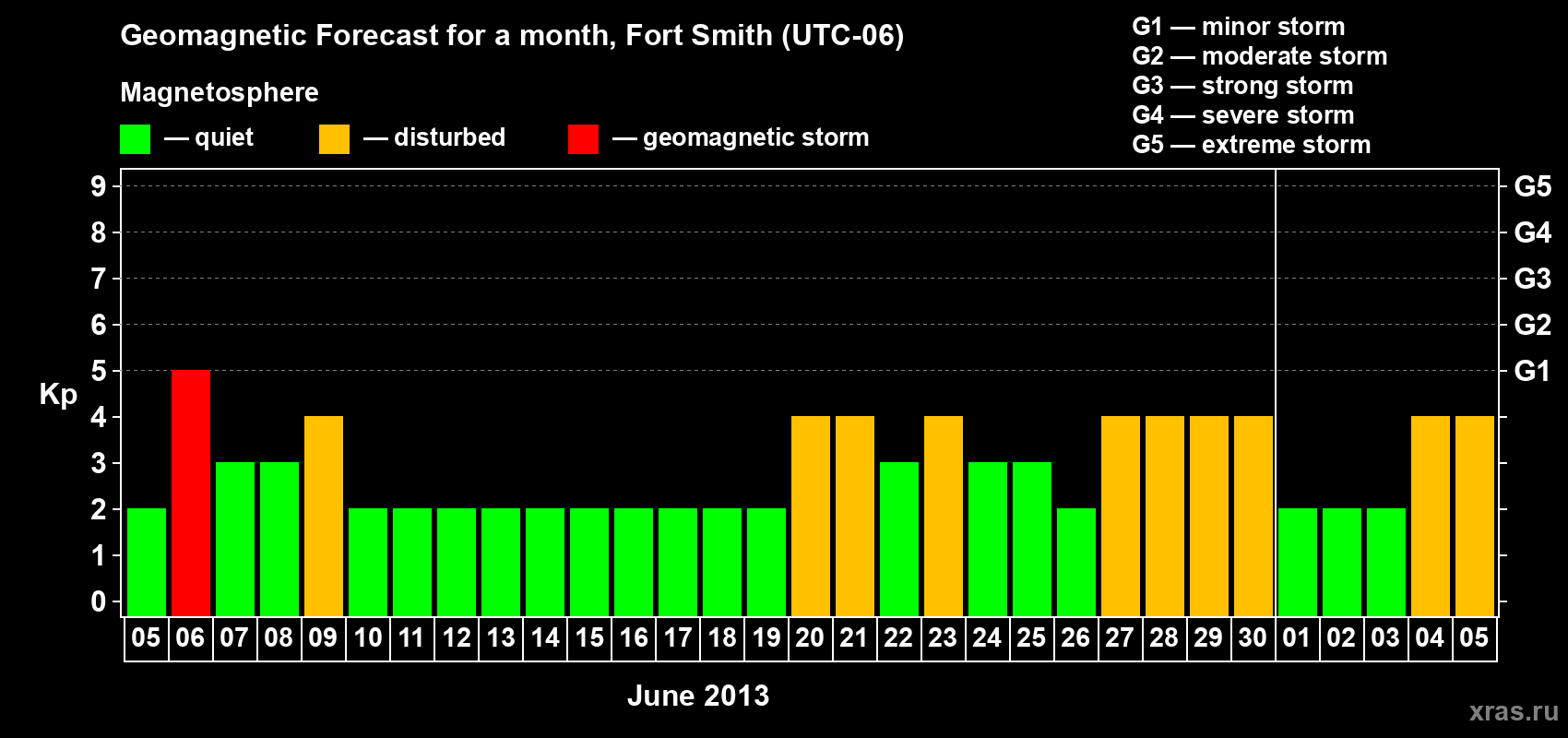Click the date label 14 on axis

545,637
